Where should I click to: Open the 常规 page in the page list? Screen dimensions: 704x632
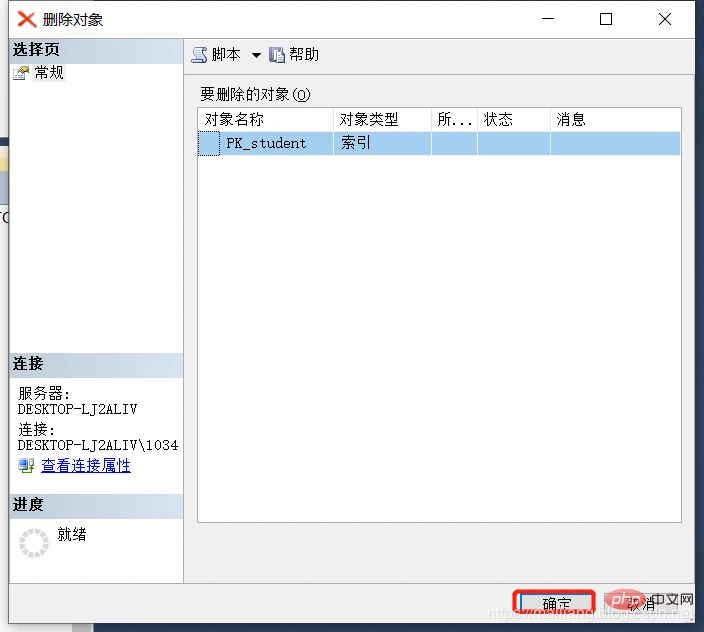click(49, 72)
